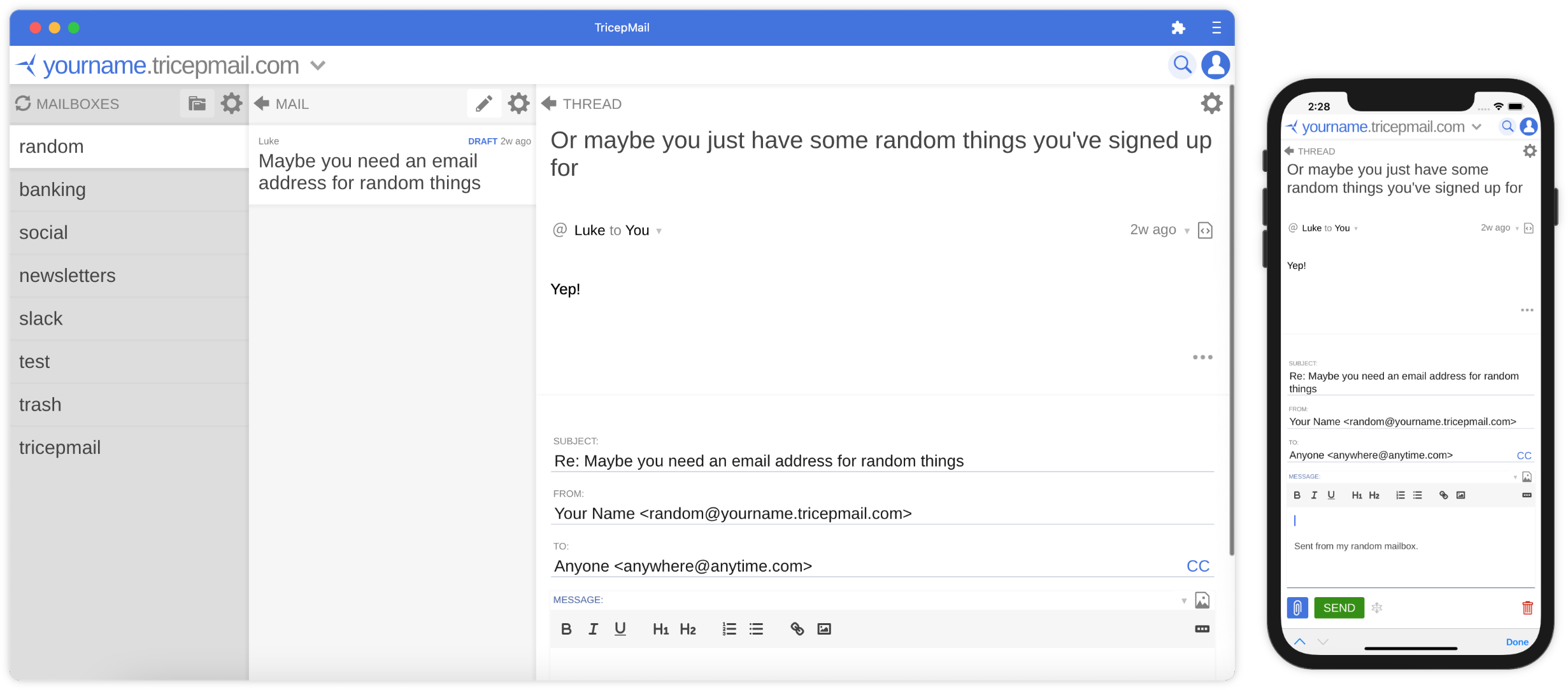Tap previous field up chevron on phone
1568x690 pixels.
coord(1300,642)
